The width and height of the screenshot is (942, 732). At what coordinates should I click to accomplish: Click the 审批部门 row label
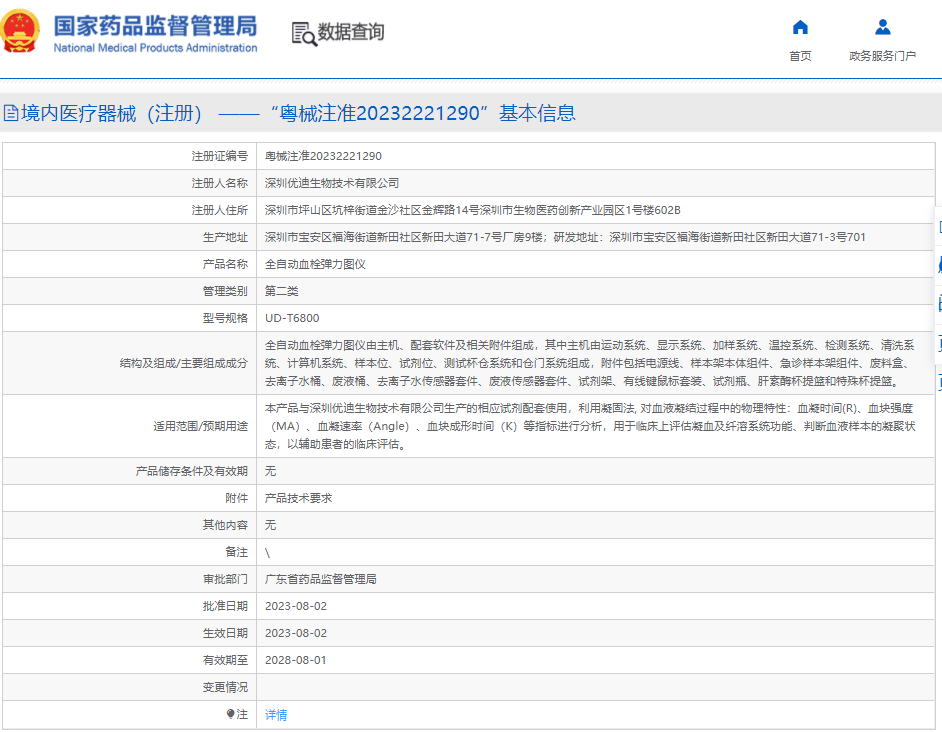click(x=225, y=579)
